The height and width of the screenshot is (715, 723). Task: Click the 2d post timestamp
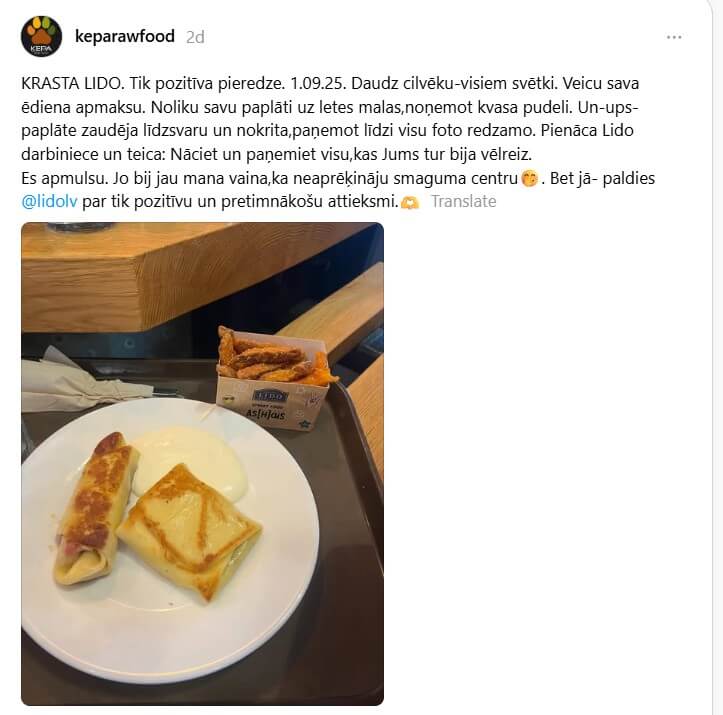tap(195, 37)
